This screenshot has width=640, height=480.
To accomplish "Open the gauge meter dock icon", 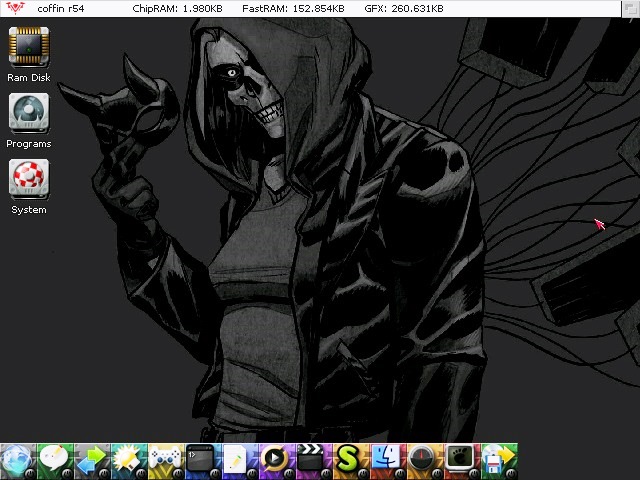I will pyautogui.click(x=425, y=461).
